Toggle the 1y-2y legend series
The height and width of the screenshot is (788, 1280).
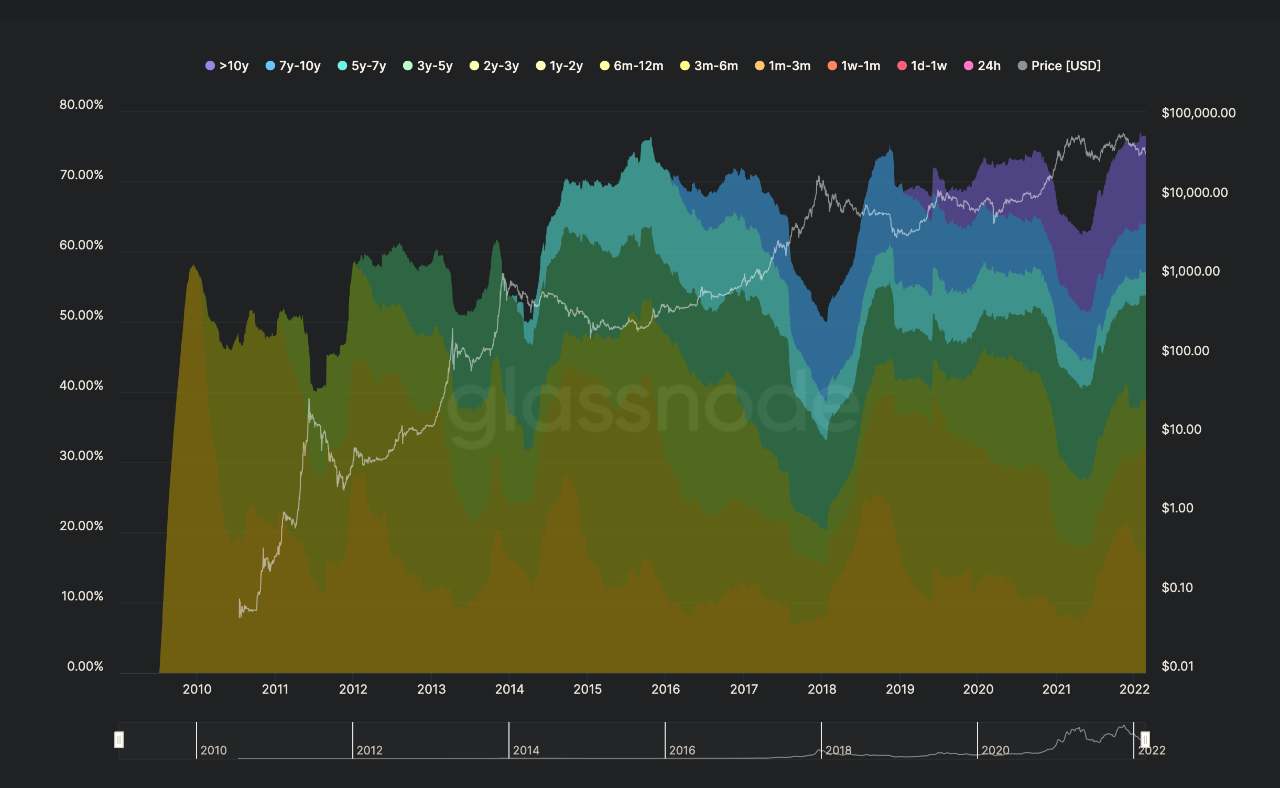(x=559, y=66)
